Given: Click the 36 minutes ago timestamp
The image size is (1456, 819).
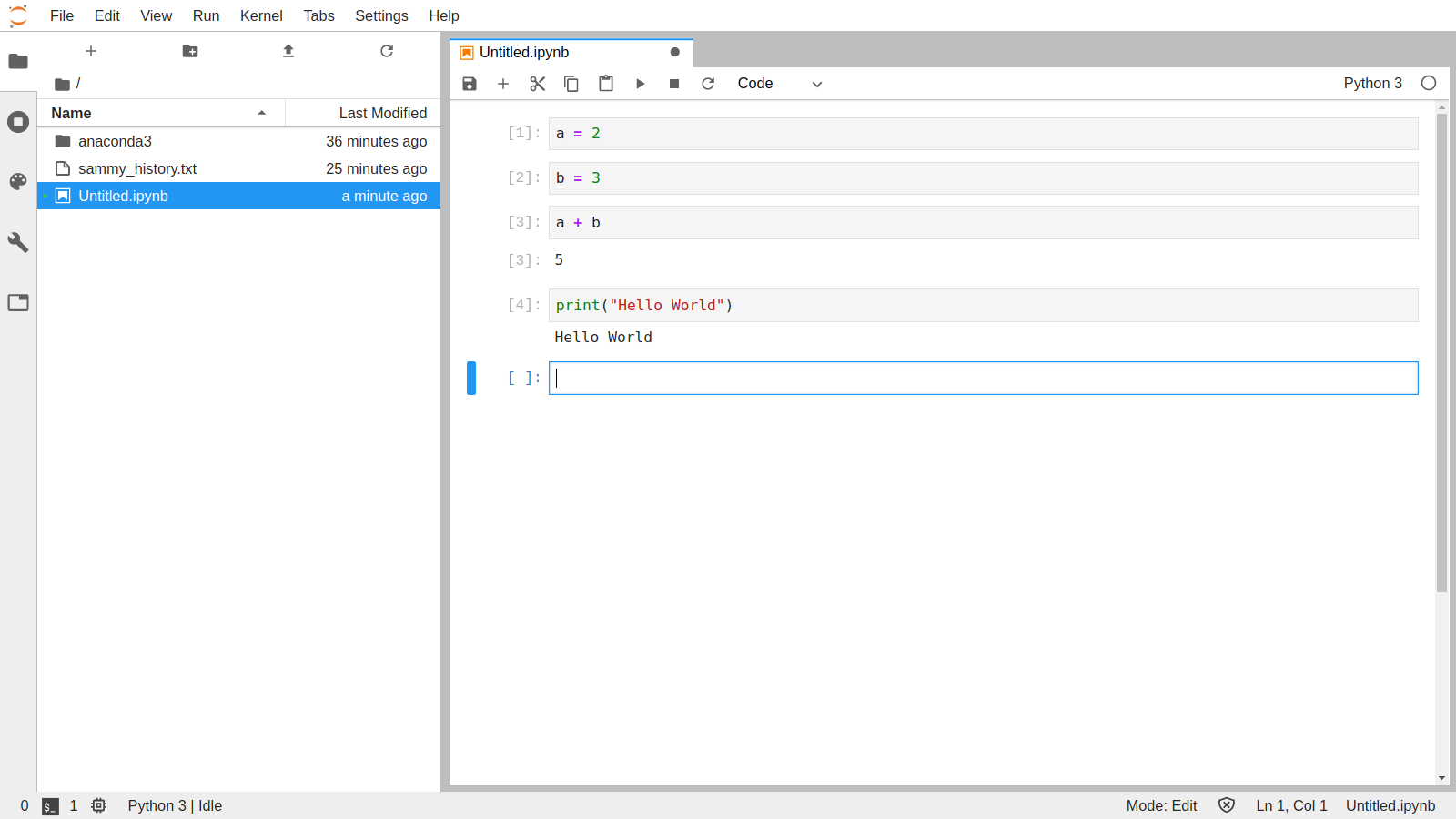Looking at the screenshot, I should click(377, 141).
